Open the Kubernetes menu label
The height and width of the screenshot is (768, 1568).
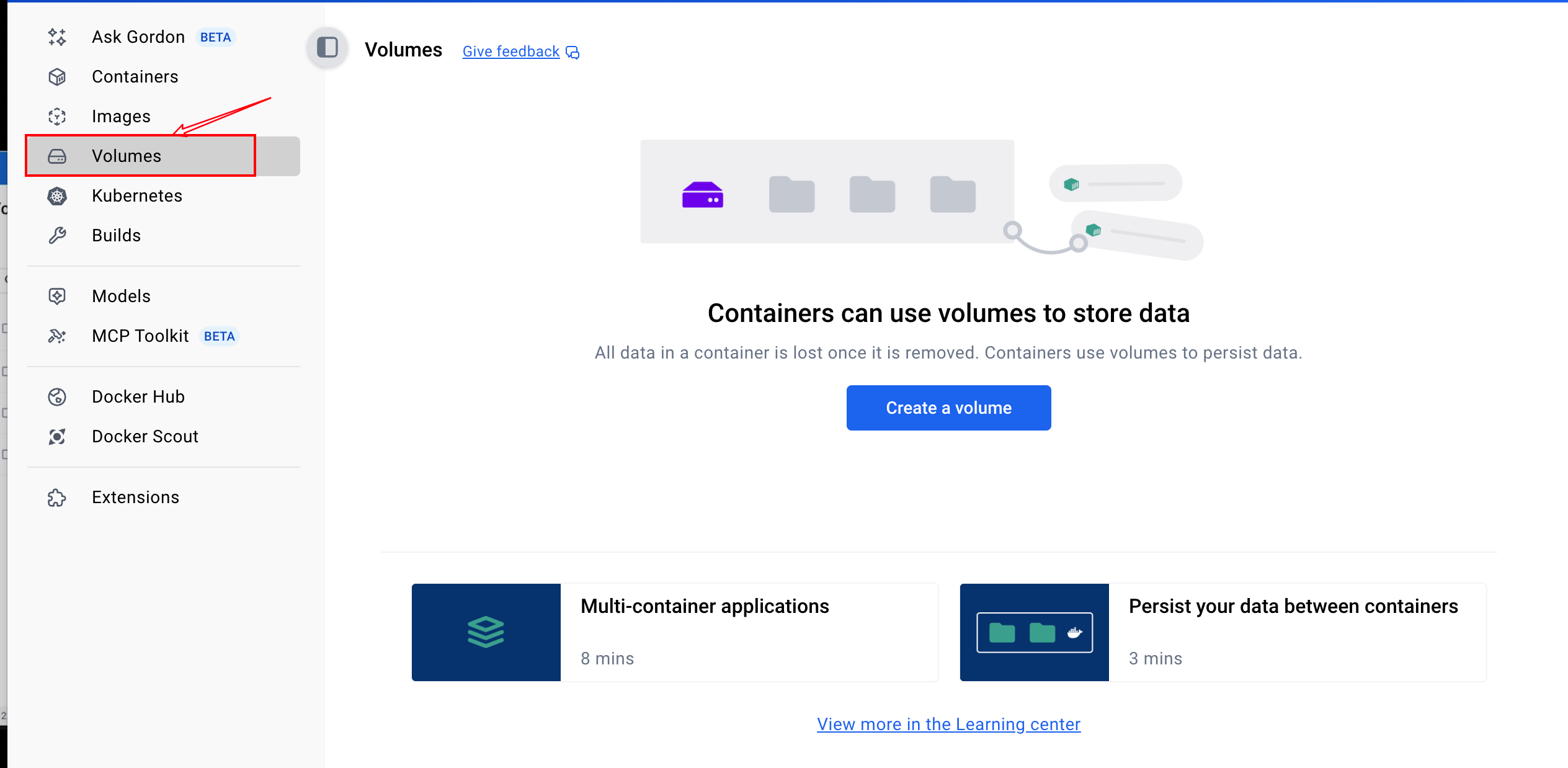(137, 196)
